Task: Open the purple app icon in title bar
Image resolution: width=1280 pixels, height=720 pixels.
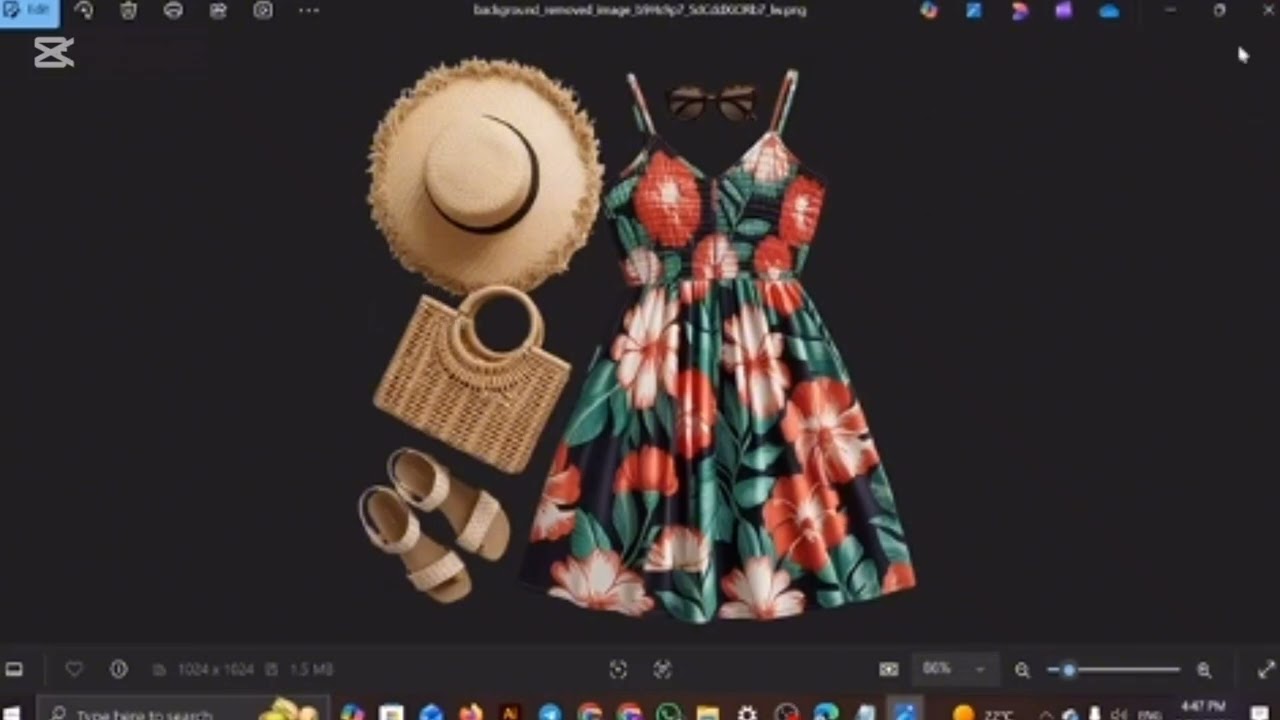Action: pyautogui.click(x=1063, y=11)
